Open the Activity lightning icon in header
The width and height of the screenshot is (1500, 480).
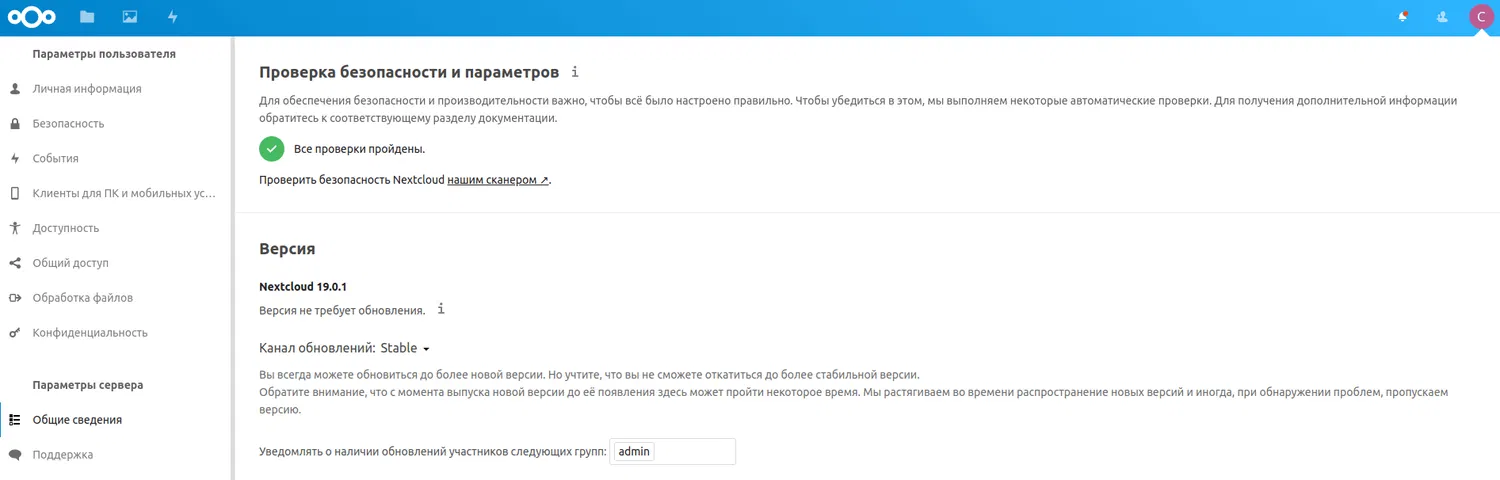click(173, 17)
